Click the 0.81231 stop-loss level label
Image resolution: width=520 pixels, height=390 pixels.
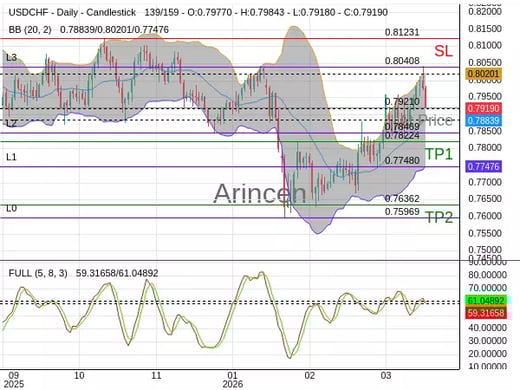pos(402,32)
